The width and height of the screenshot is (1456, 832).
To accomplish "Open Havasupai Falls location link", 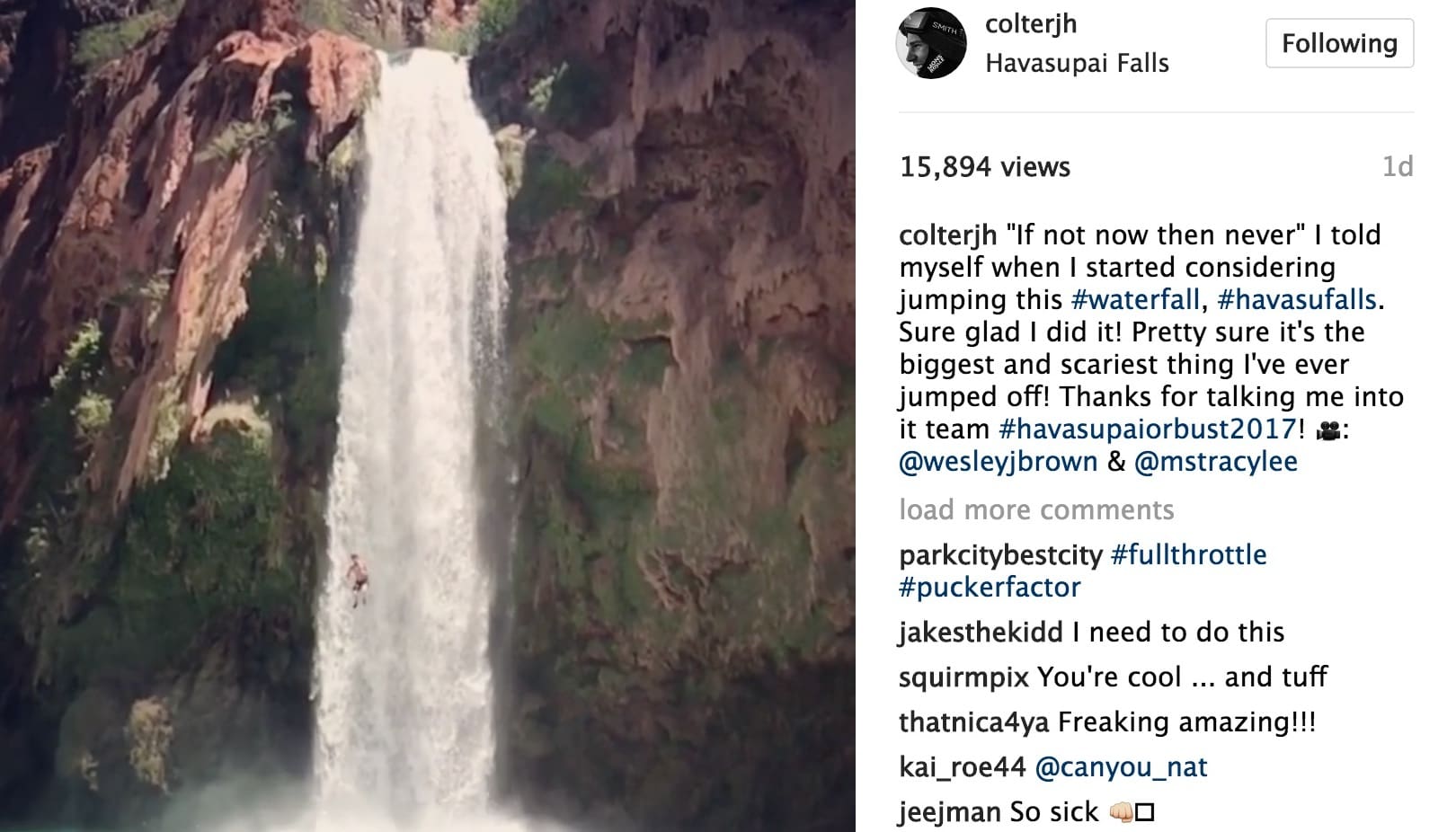I will pos(1077,63).
